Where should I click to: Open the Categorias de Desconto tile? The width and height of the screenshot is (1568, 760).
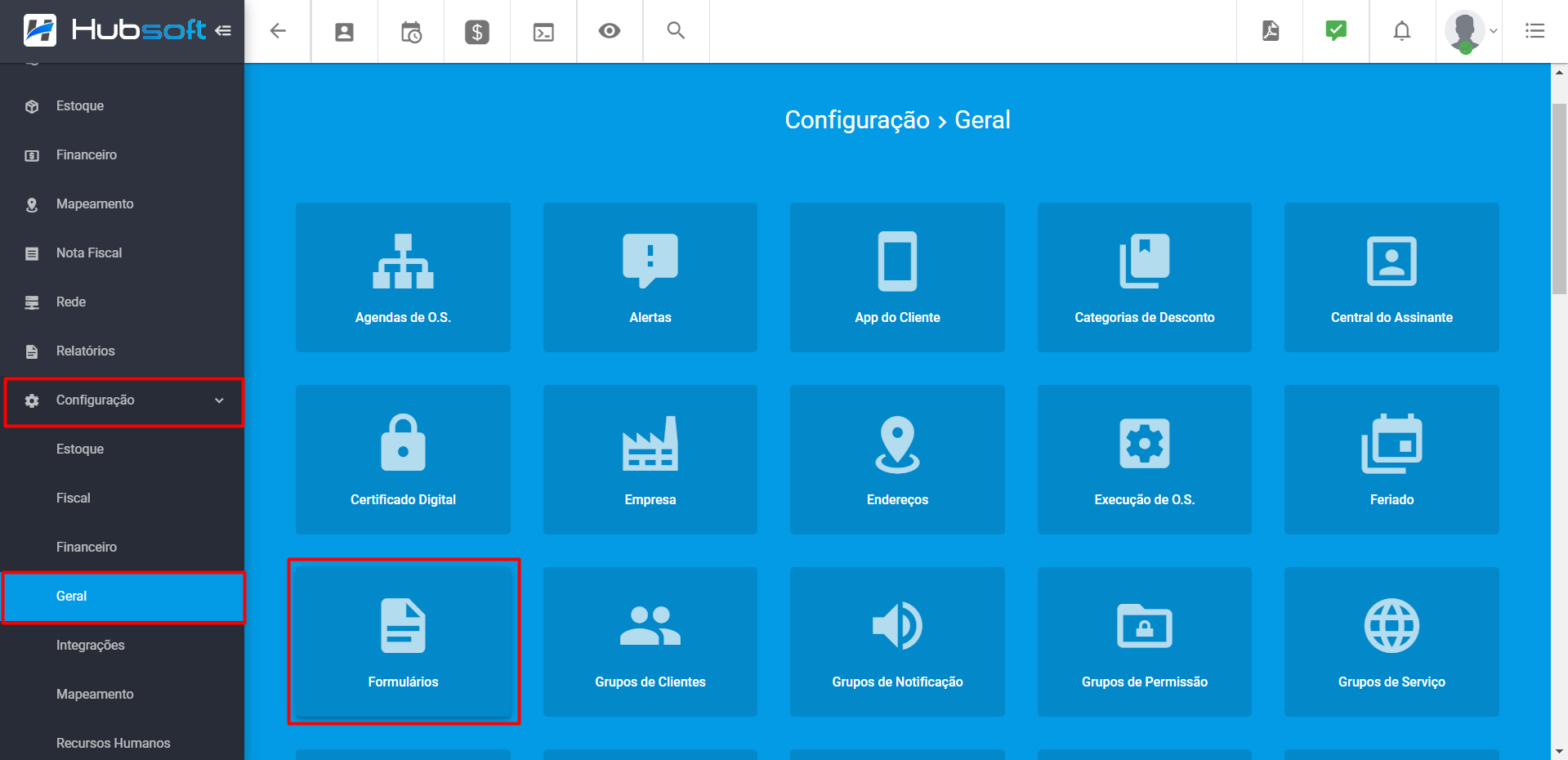point(1145,277)
